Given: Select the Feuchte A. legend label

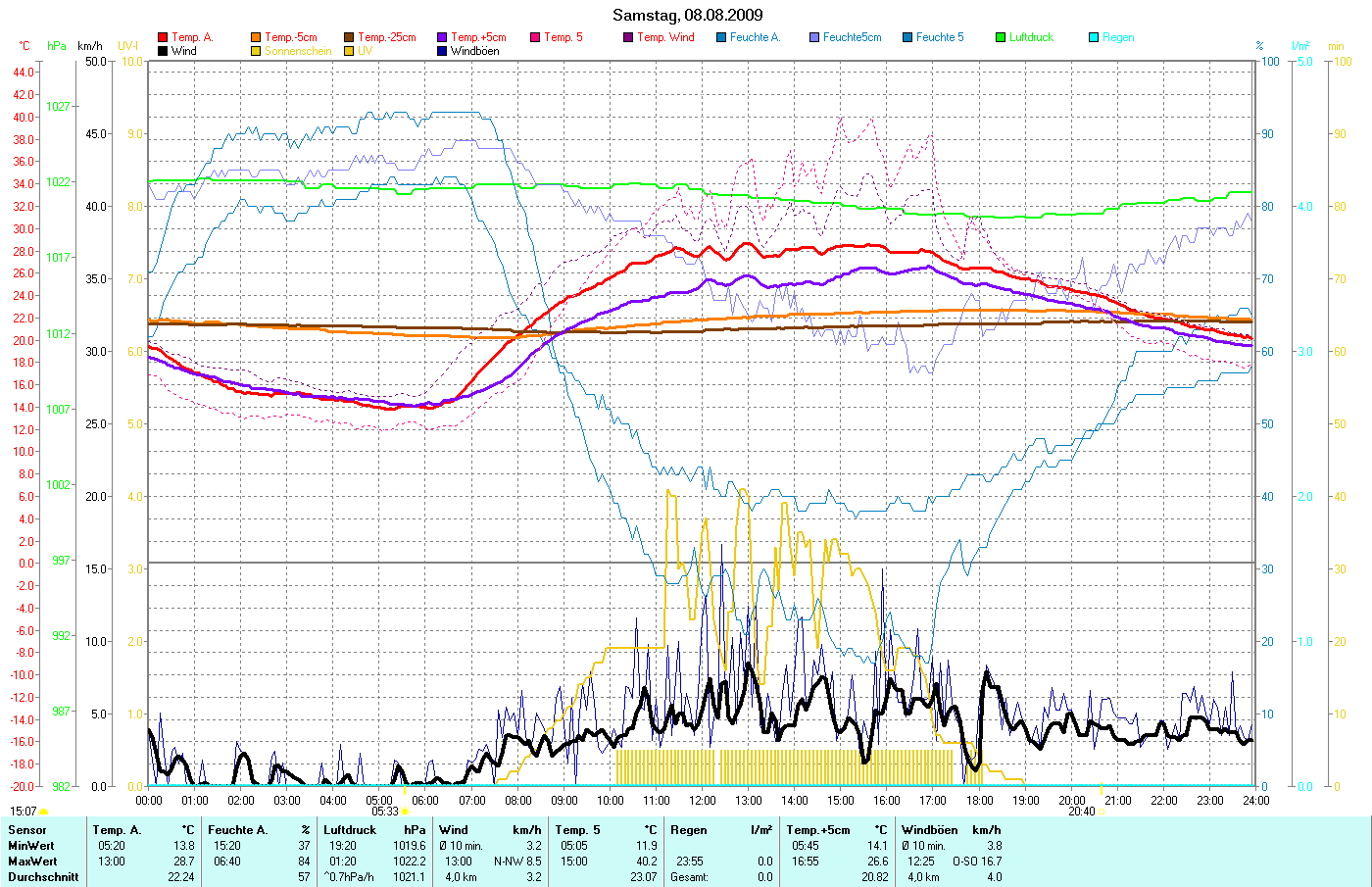Looking at the screenshot, I should point(755,37).
